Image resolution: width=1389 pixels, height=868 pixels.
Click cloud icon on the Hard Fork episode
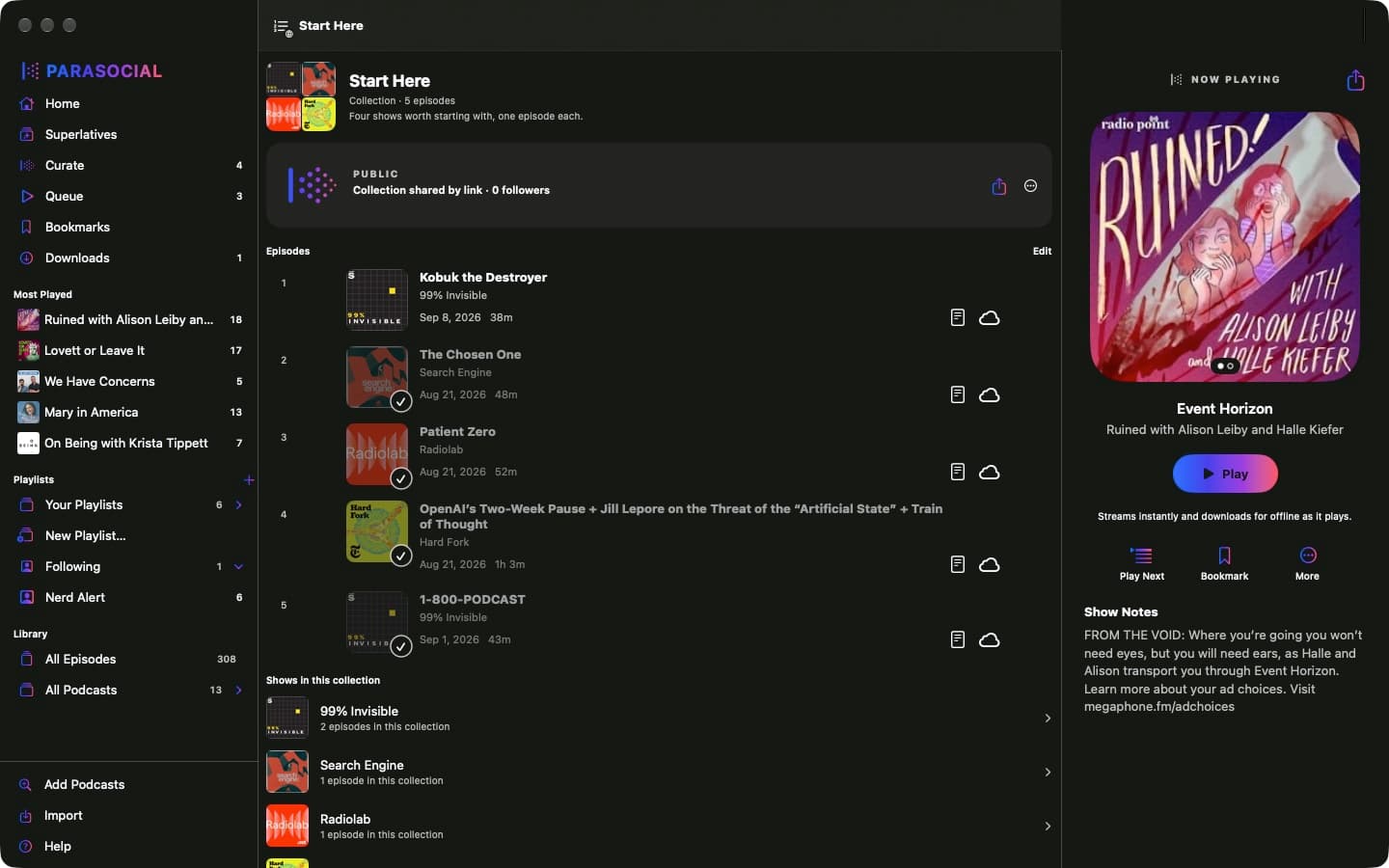tap(989, 564)
